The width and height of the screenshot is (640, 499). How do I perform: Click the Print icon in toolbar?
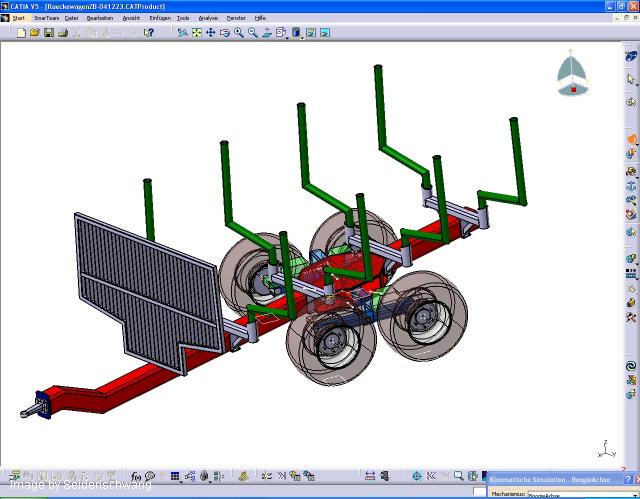[x=62, y=32]
